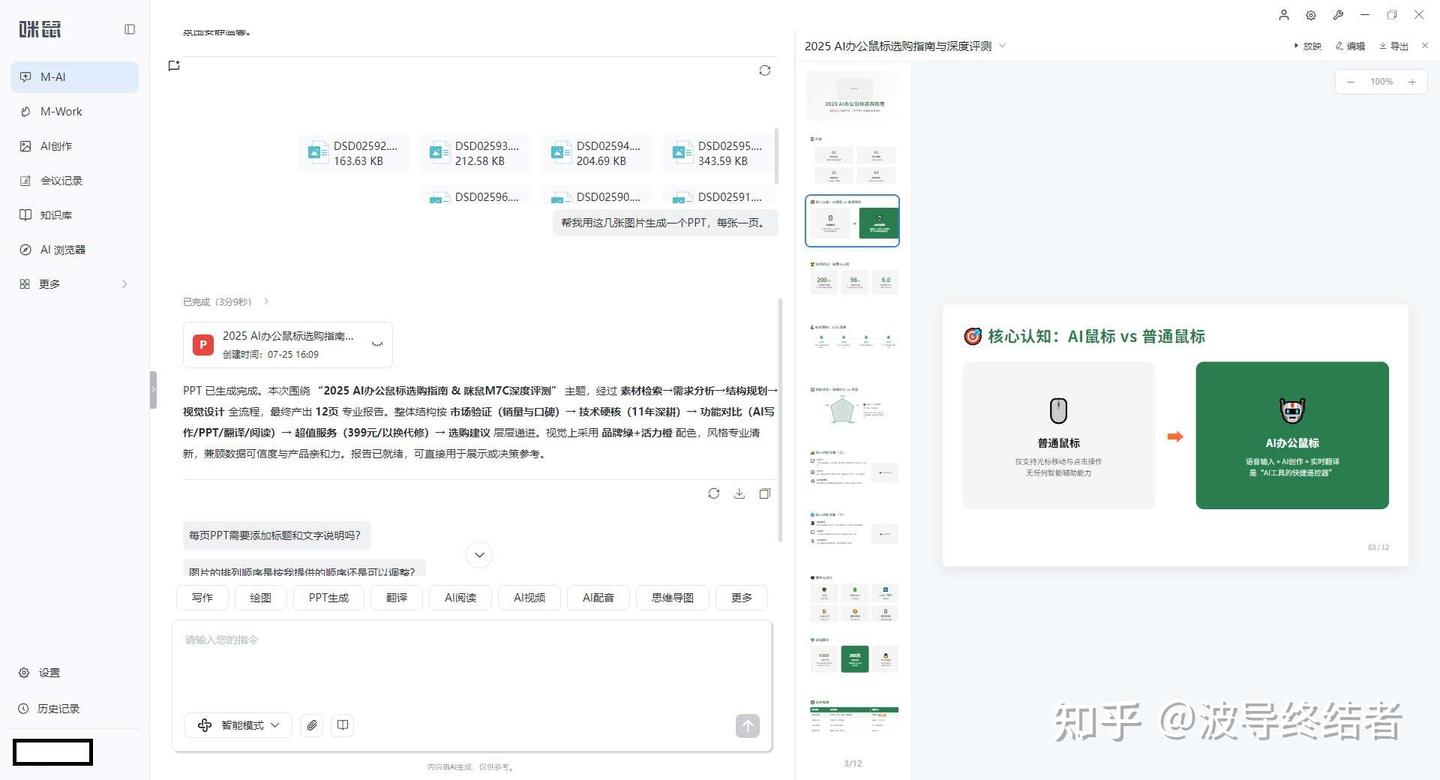1440x780 pixels.
Task: Click the DSD02593 image file attachment
Action: point(475,153)
